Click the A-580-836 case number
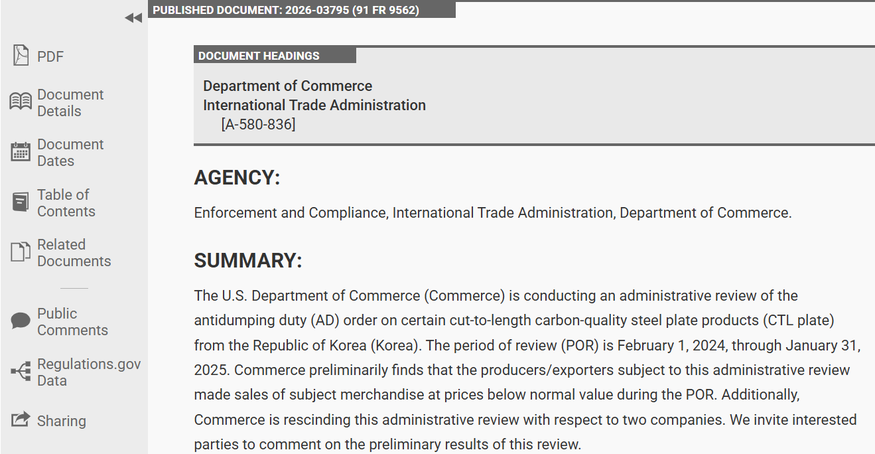 258,124
